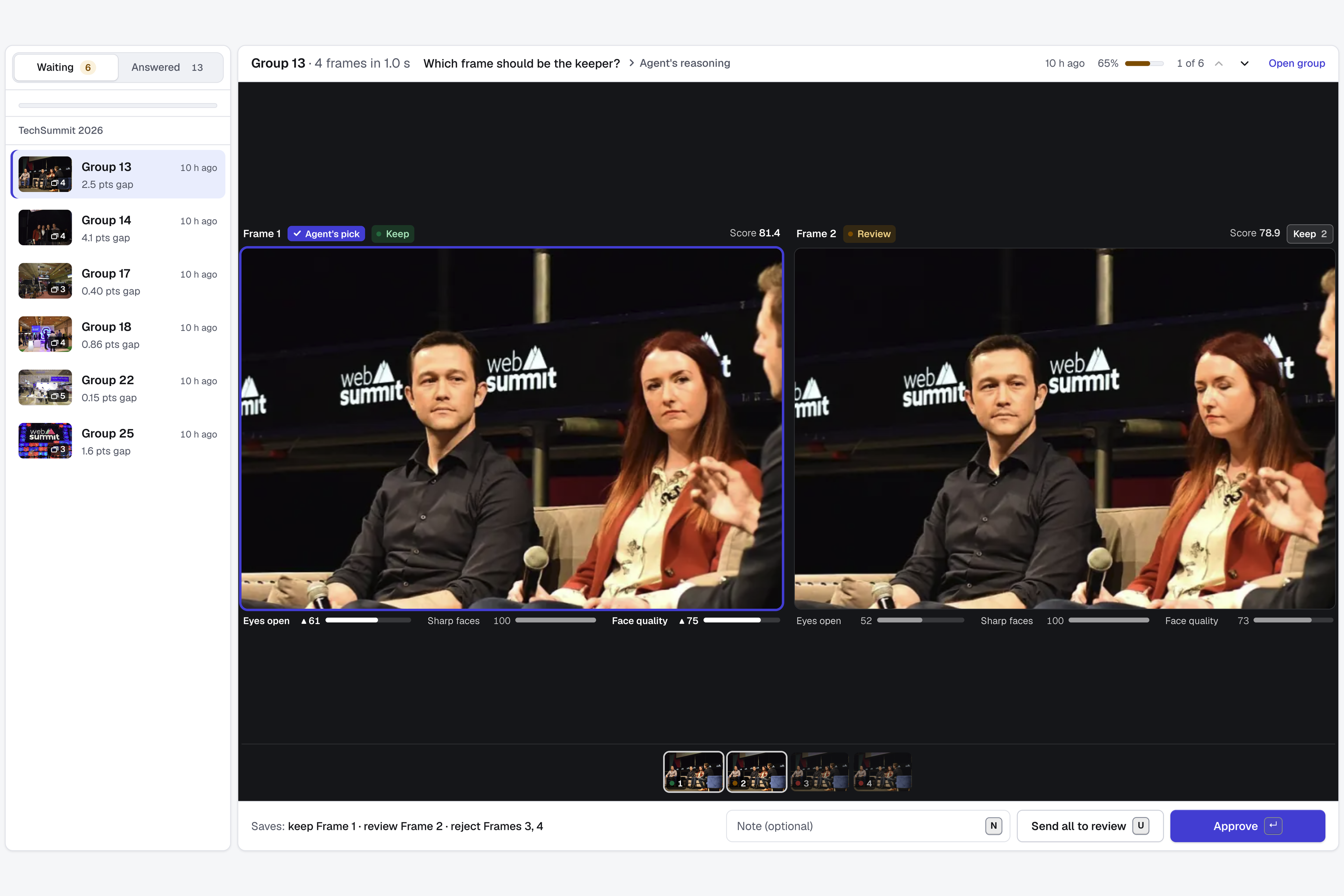Switch to the Answered tab
The image size is (1344, 896).
(167, 68)
